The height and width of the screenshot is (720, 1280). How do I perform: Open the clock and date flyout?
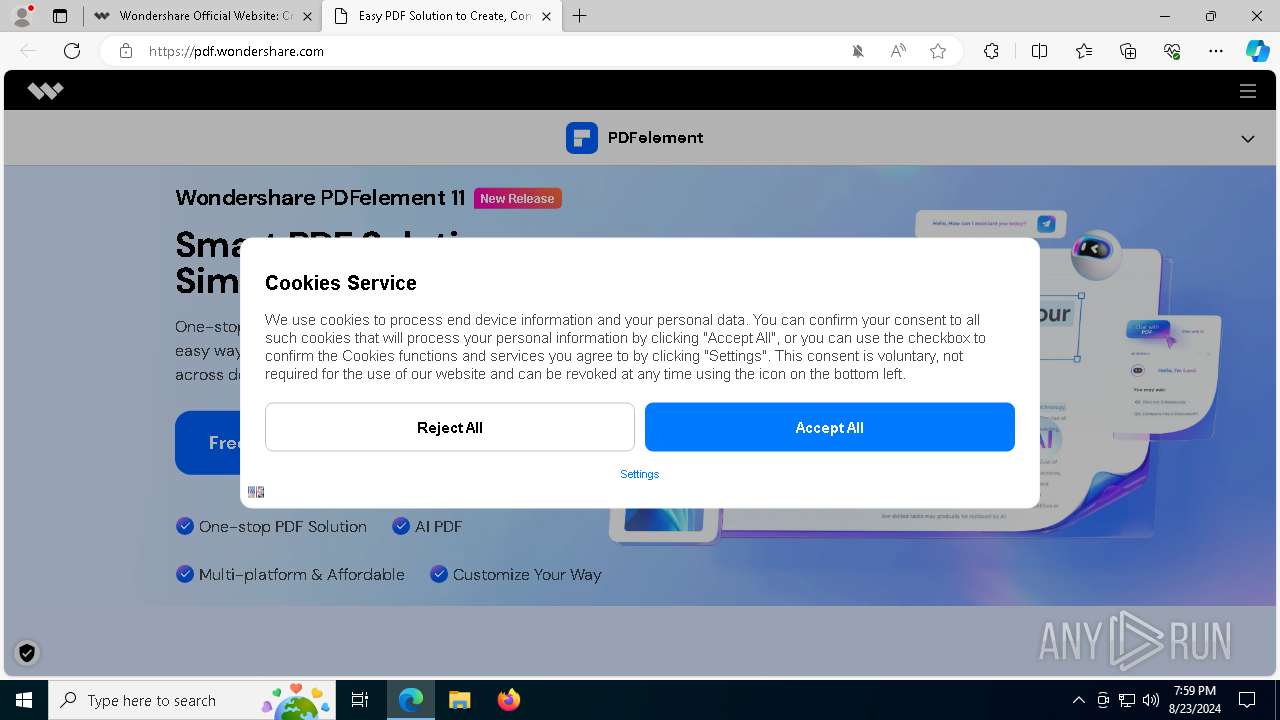click(x=1195, y=700)
